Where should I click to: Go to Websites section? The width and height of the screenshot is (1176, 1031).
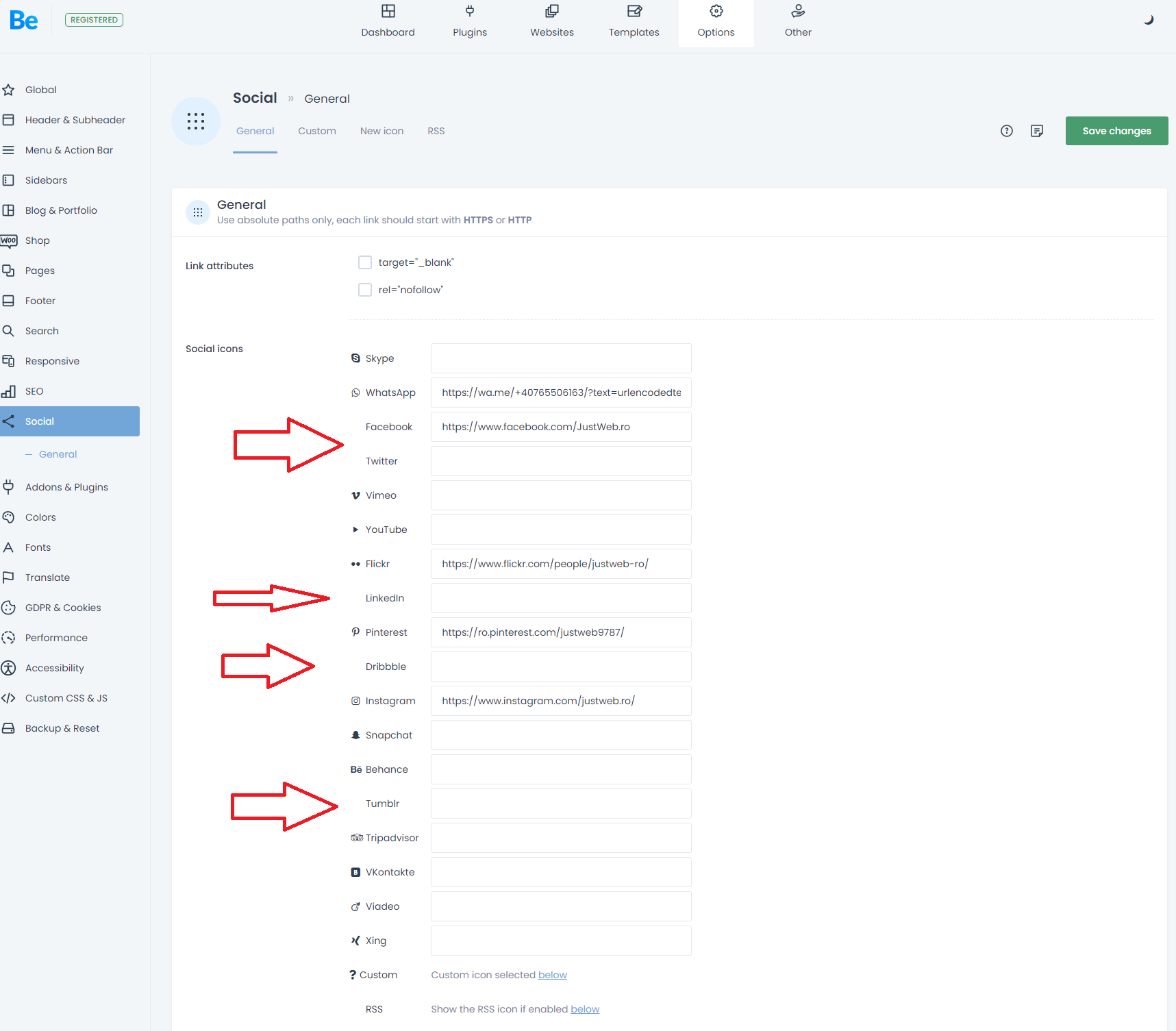click(552, 21)
